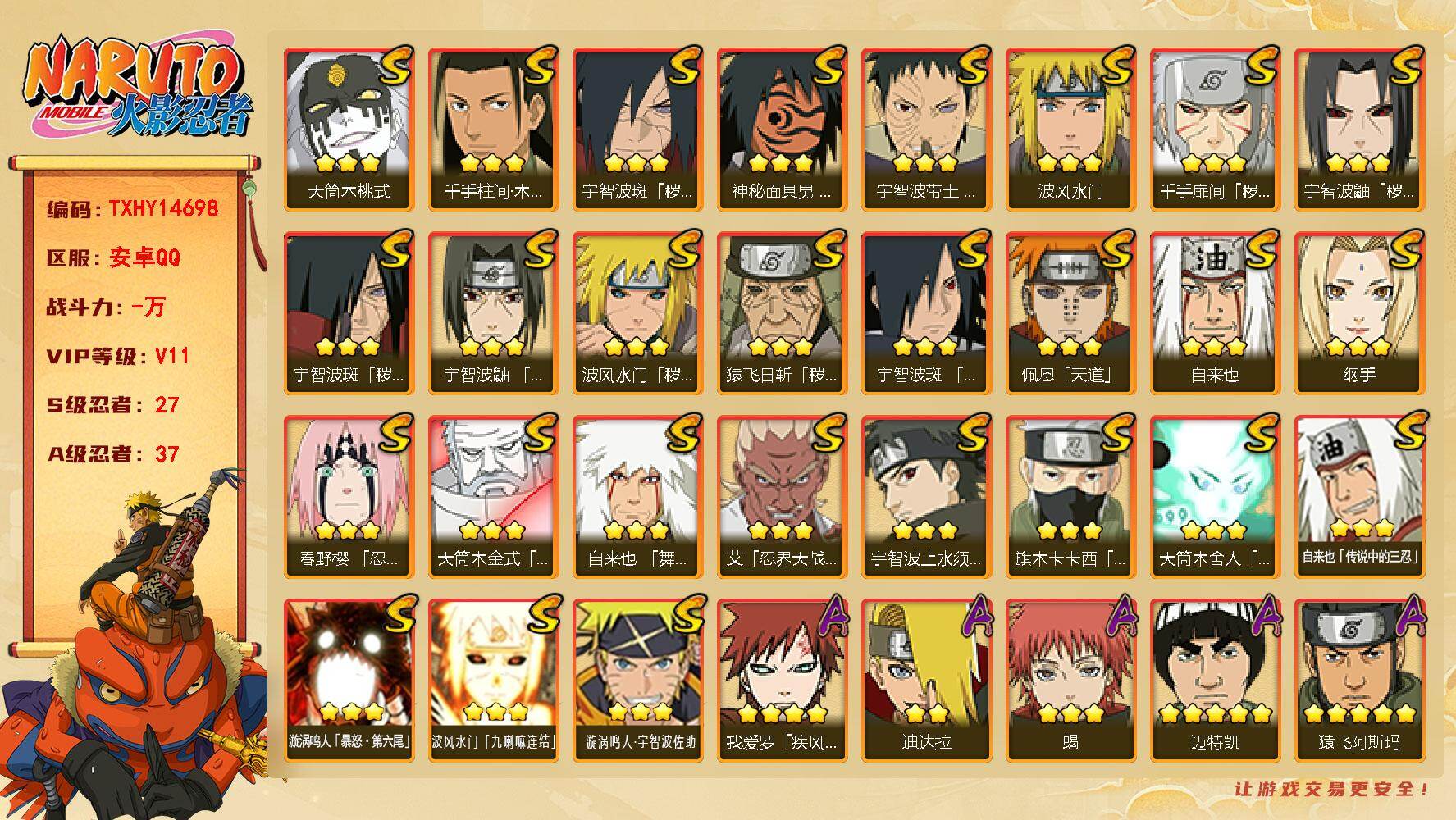Select the 自来也「传说中的三忍」 card
This screenshot has width=1456, height=820.
[x=1359, y=496]
